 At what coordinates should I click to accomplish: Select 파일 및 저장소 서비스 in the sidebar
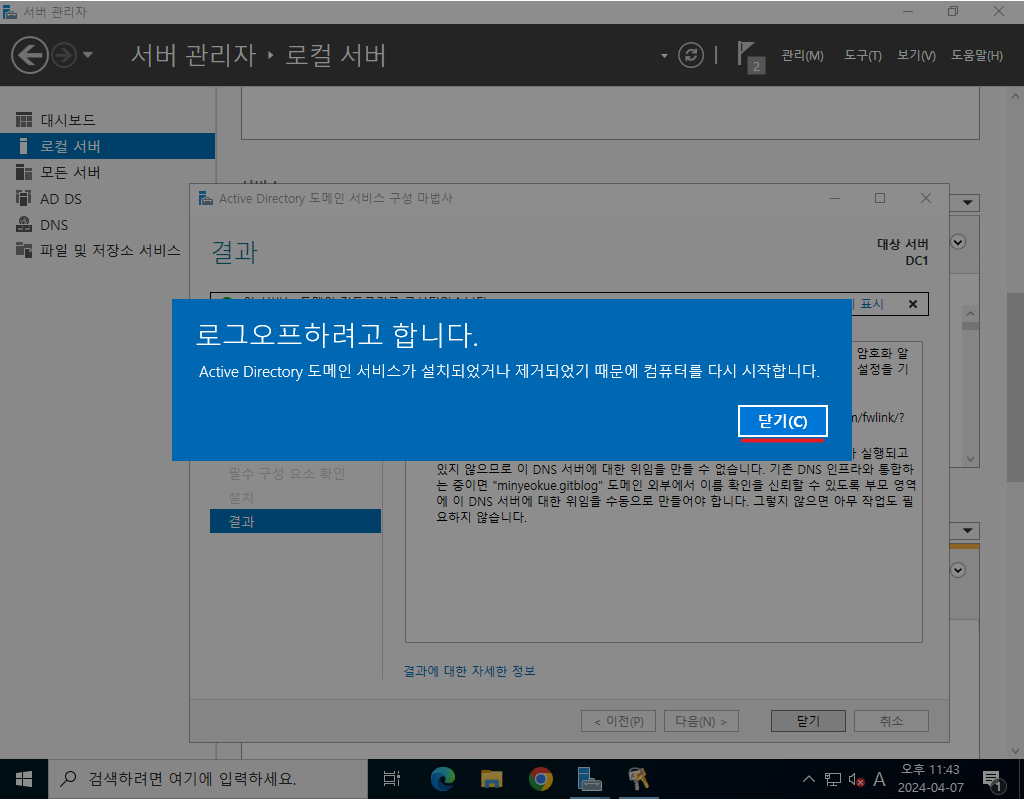(108, 250)
